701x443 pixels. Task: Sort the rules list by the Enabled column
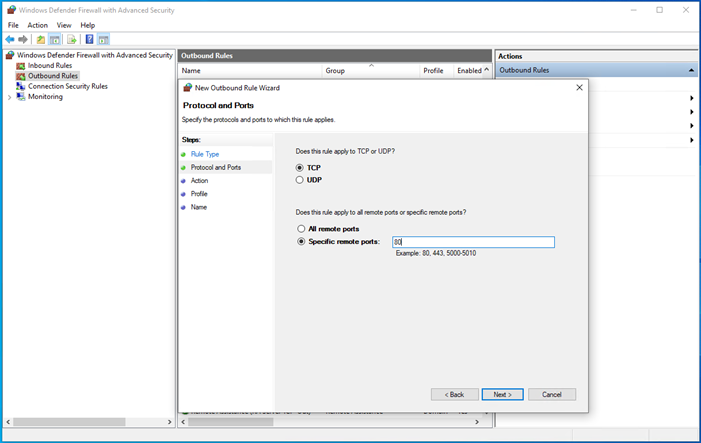(x=469, y=71)
